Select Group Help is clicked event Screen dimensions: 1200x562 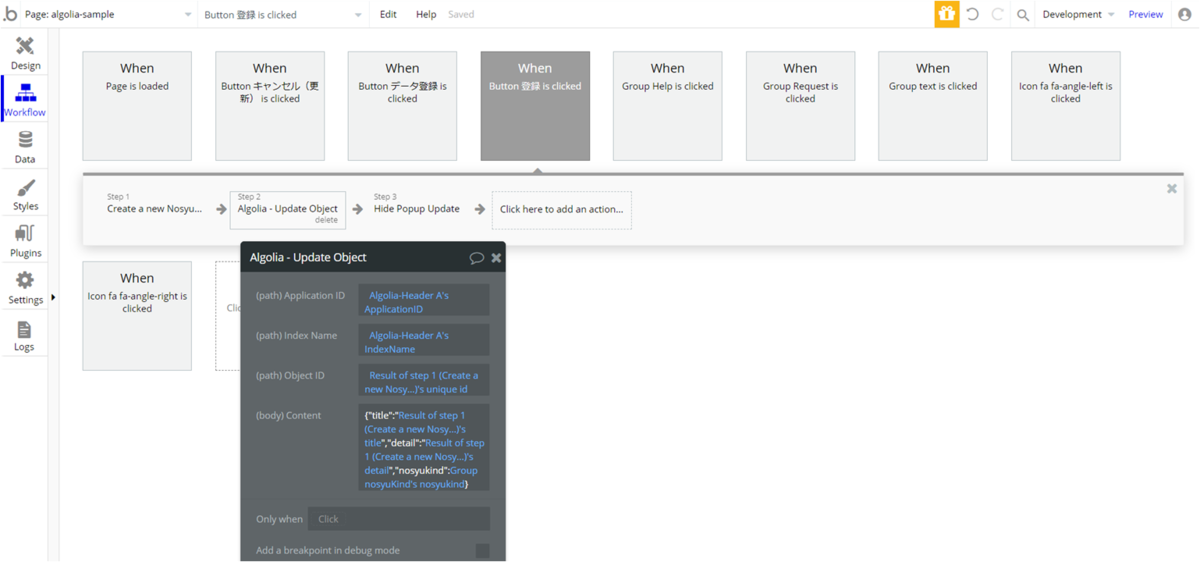(x=668, y=106)
